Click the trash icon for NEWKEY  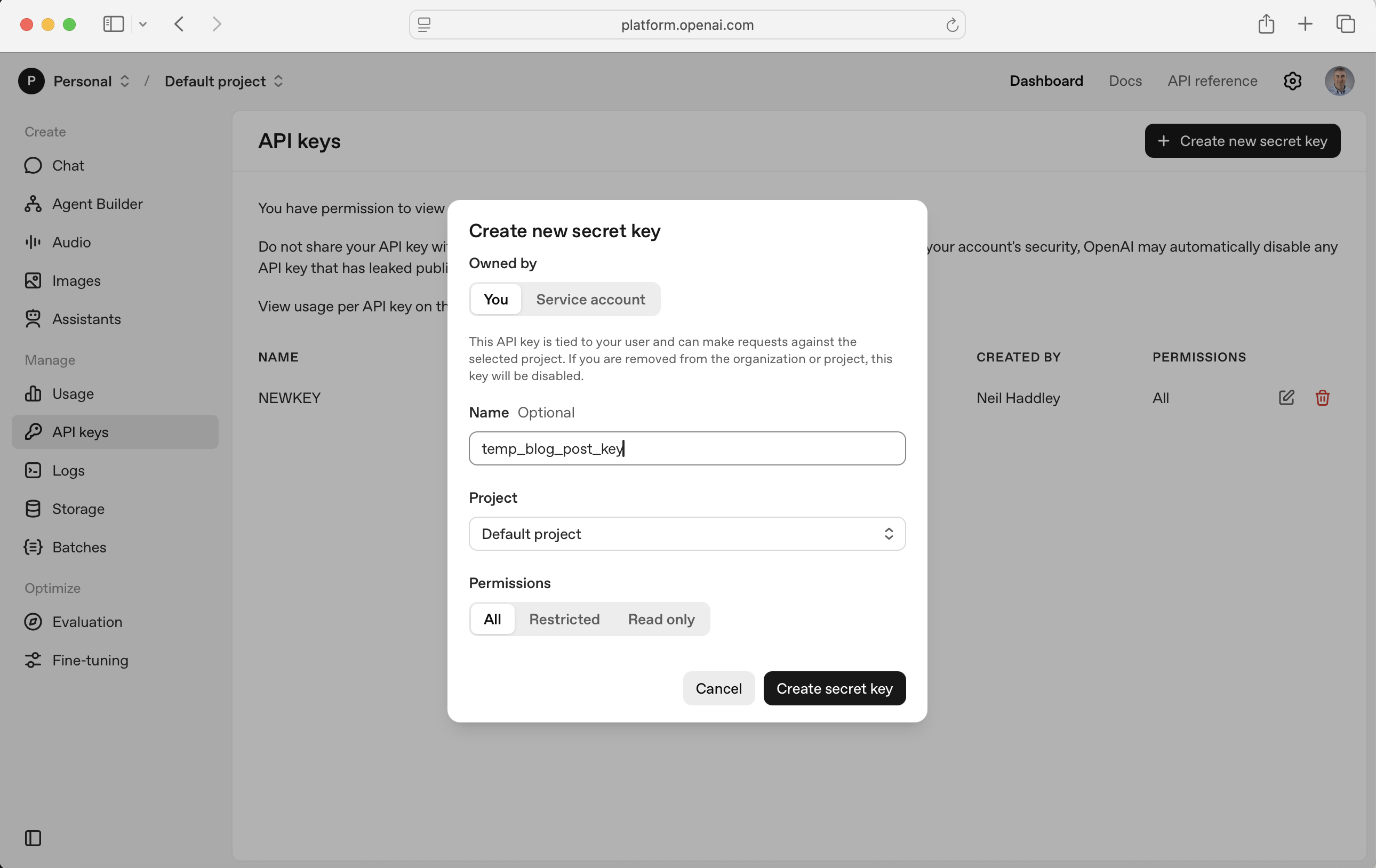click(x=1322, y=398)
